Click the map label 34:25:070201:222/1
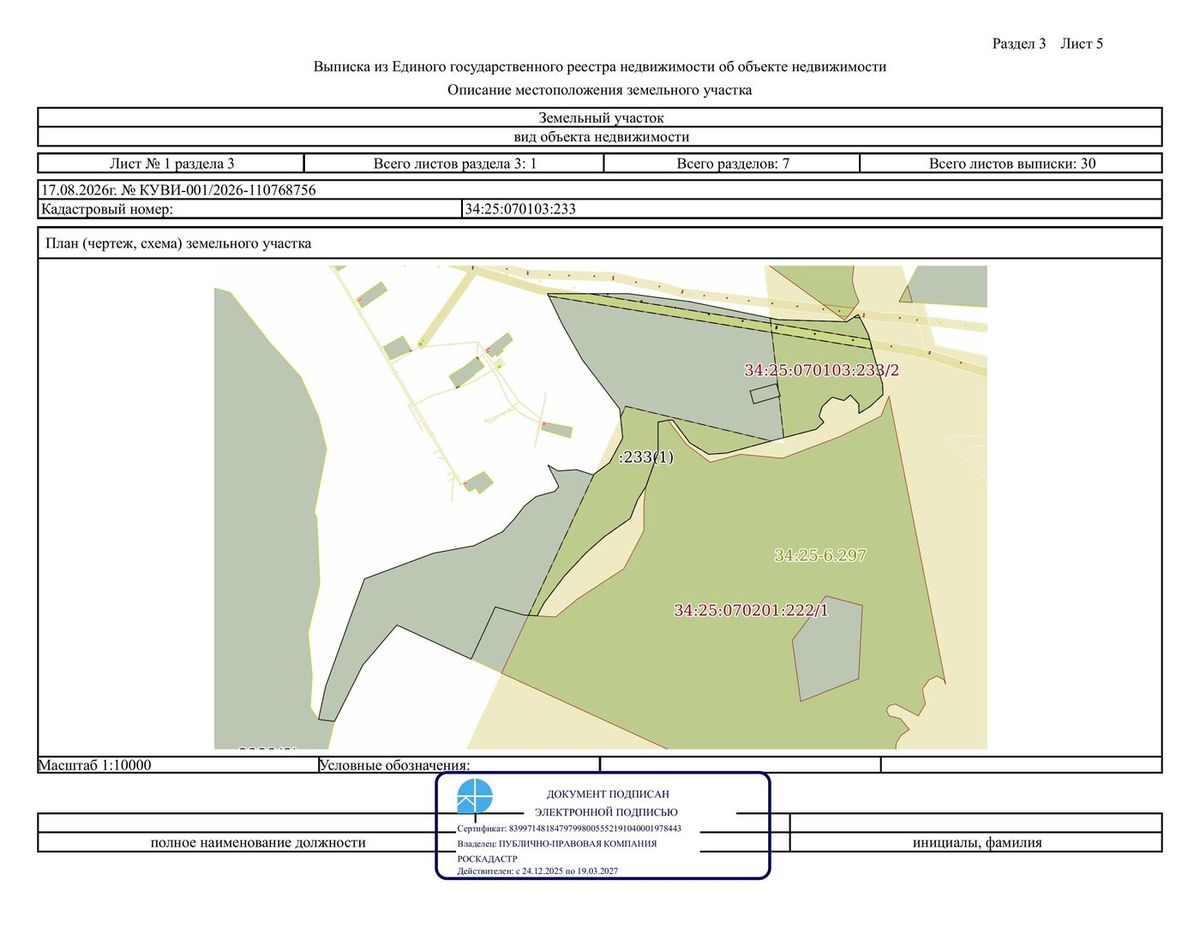Screen dimensions: 1200x927 coord(751,609)
